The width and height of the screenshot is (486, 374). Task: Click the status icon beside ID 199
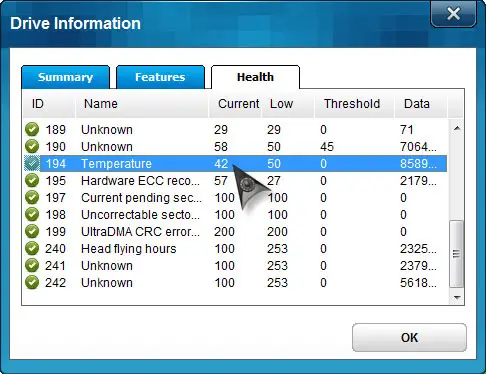click(x=32, y=231)
